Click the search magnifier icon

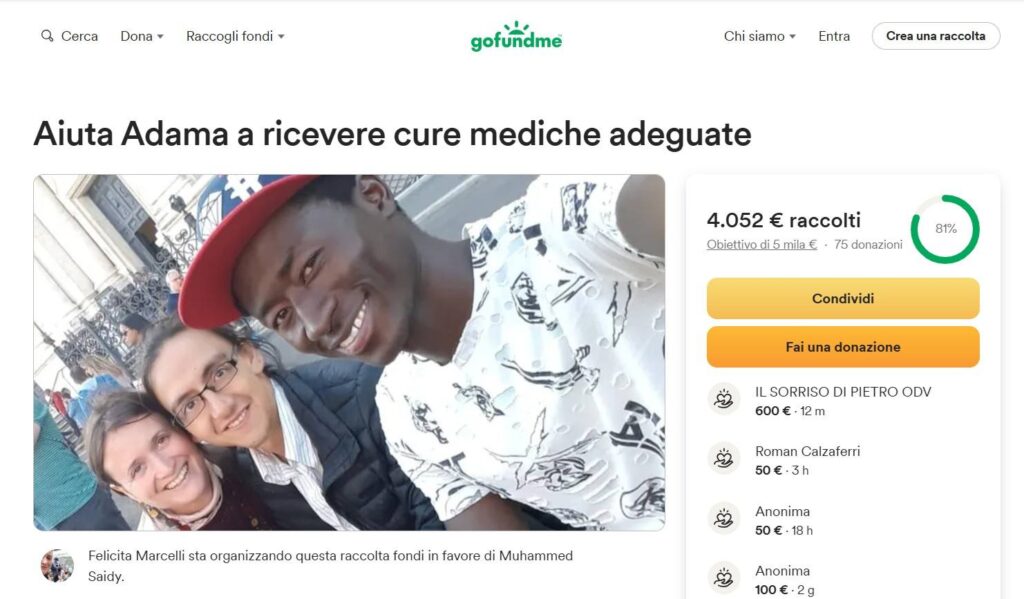[x=47, y=36]
